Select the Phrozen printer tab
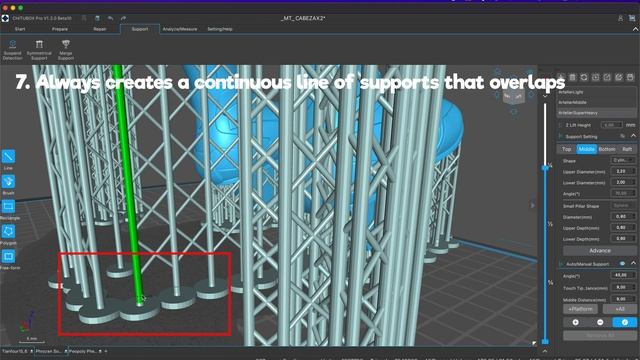The image size is (640, 360). pos(51,351)
